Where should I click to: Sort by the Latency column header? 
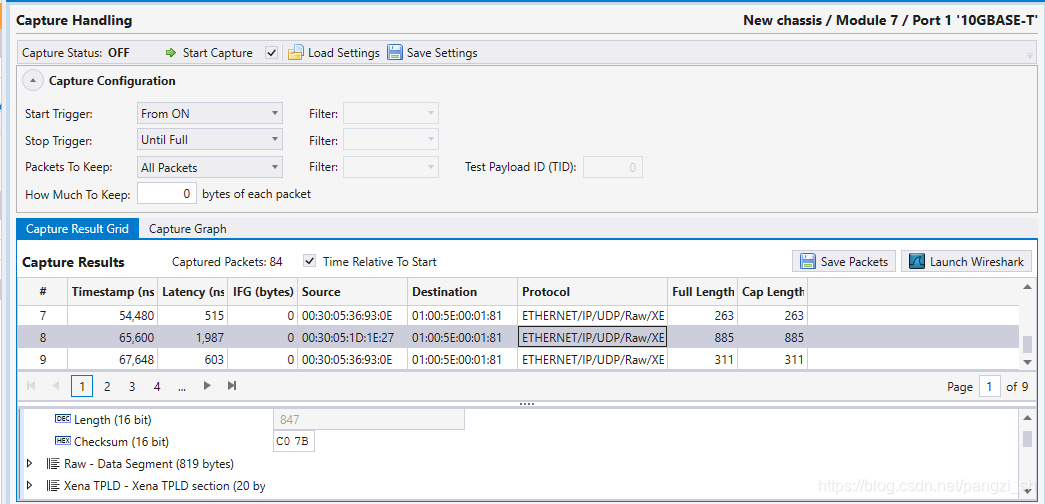(193, 291)
